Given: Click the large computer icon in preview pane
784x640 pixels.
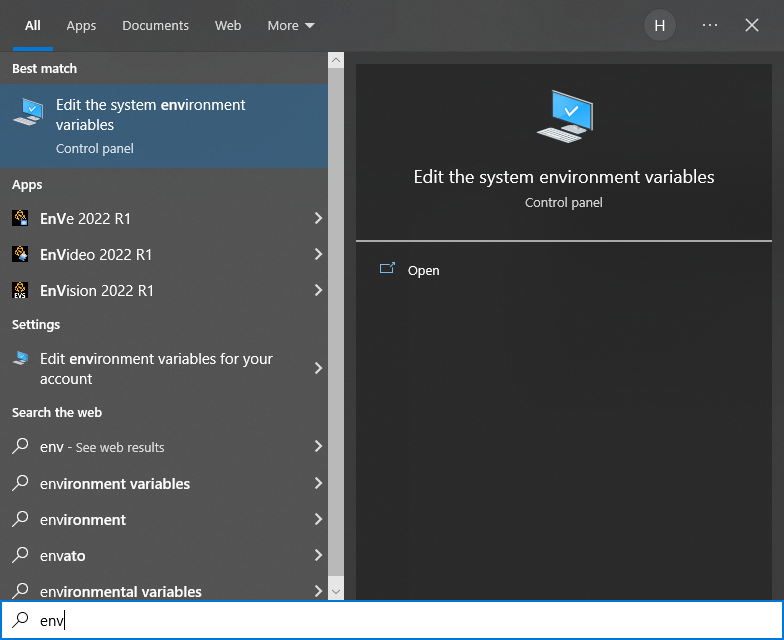Looking at the screenshot, I should [564, 116].
